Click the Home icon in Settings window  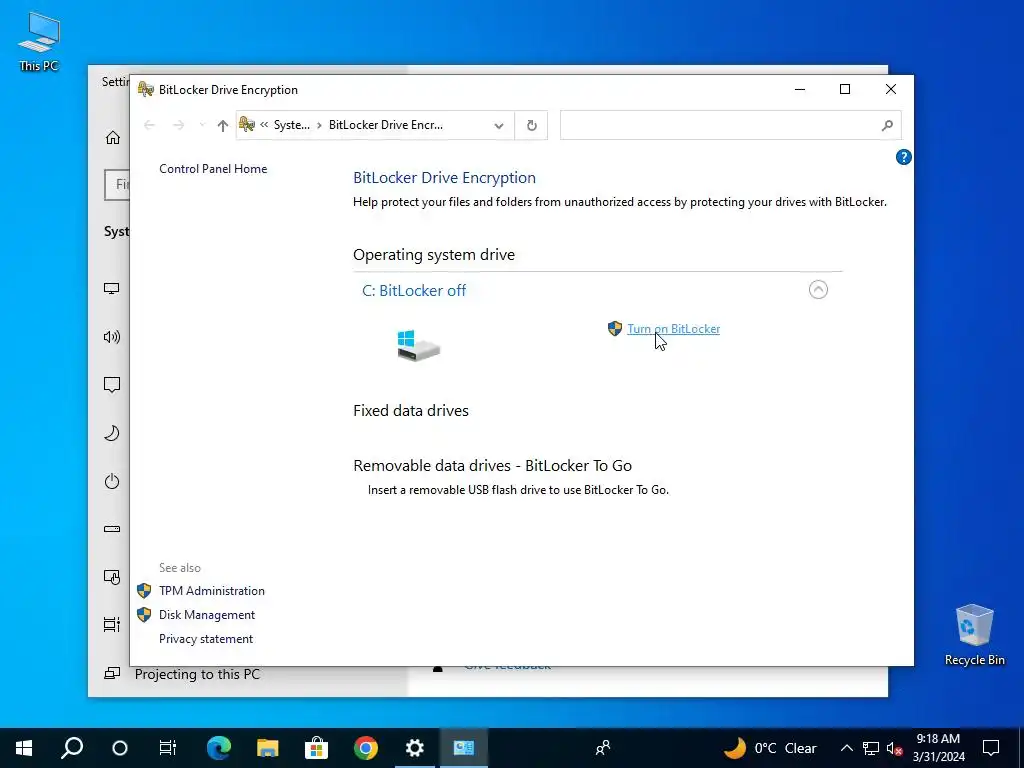(x=113, y=137)
